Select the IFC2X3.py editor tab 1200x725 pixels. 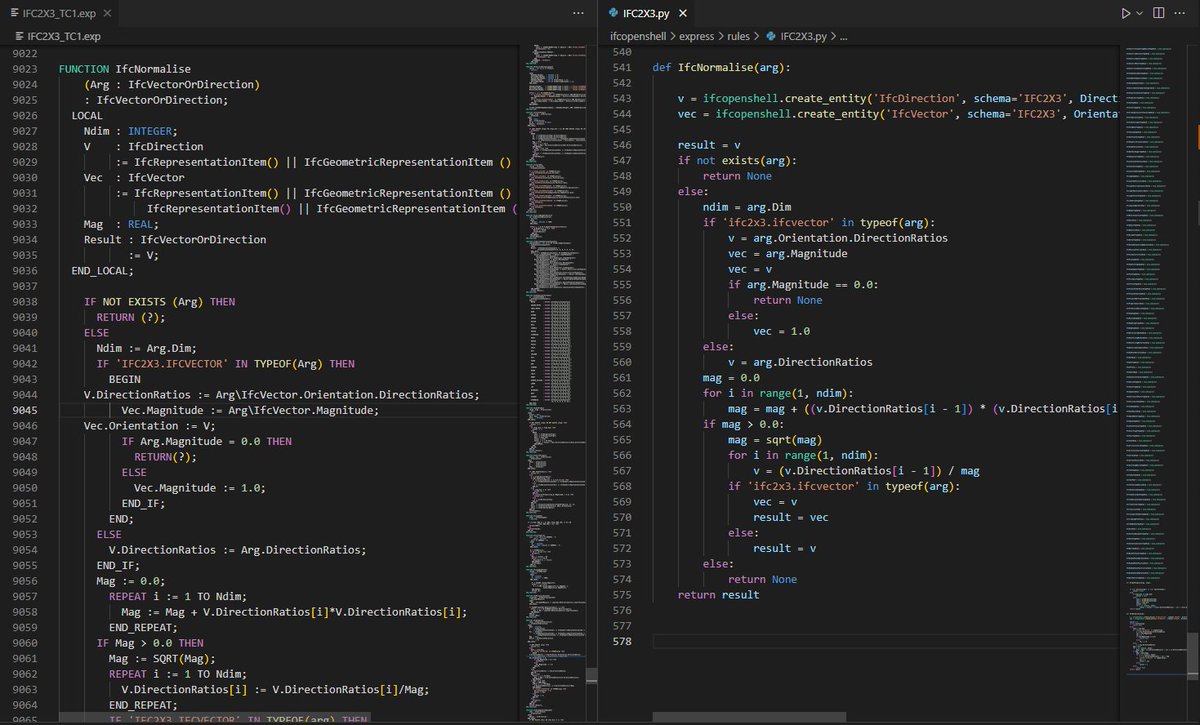click(x=647, y=13)
